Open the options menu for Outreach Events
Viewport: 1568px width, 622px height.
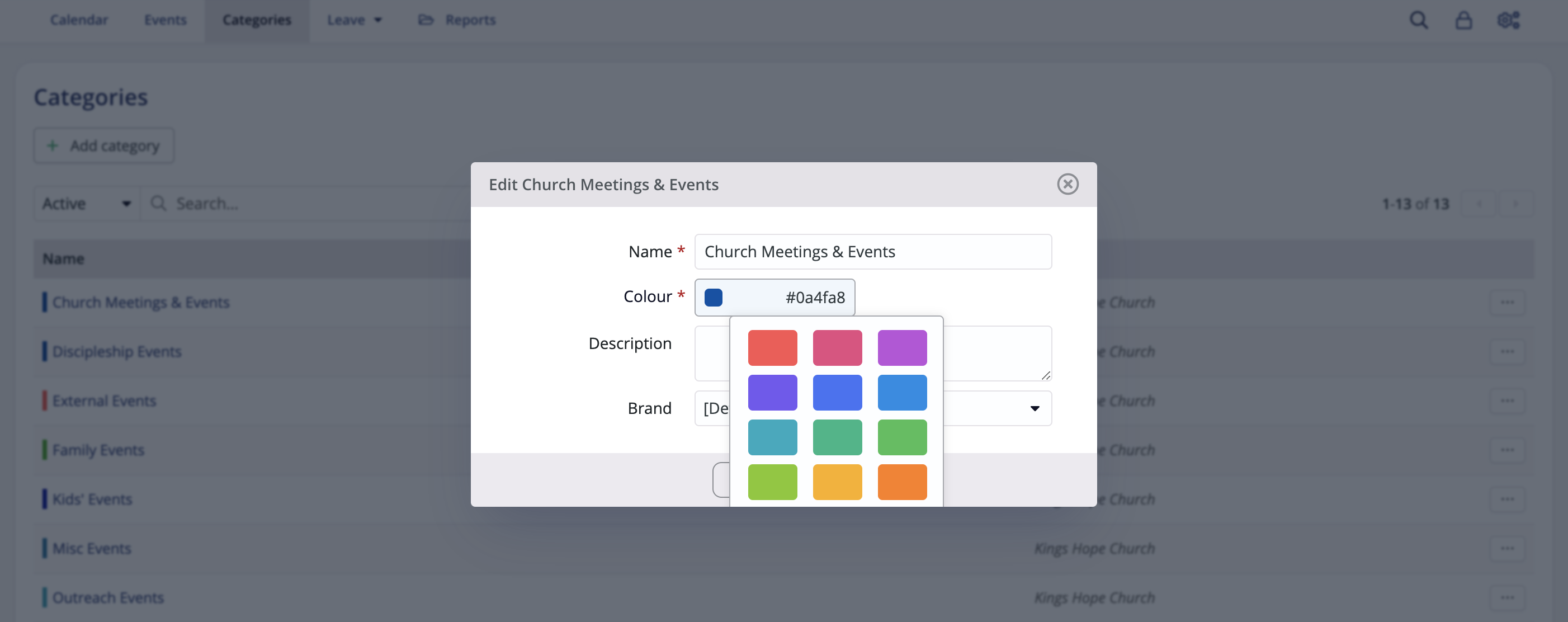[1508, 597]
